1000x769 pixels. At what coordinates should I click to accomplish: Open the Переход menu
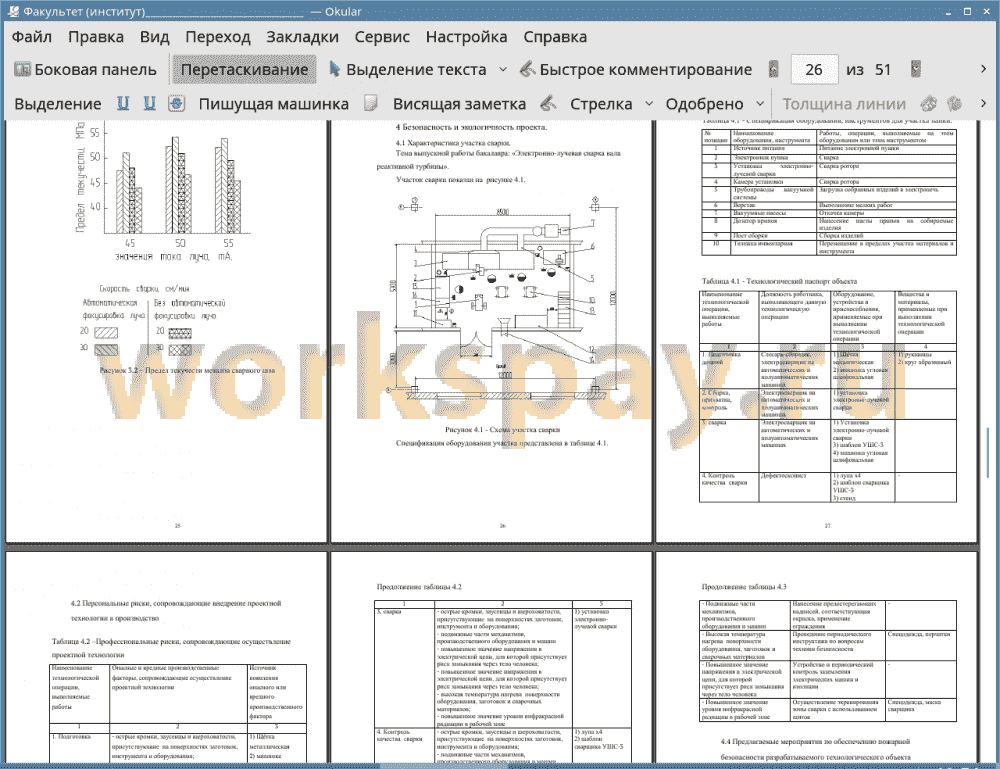tap(217, 37)
